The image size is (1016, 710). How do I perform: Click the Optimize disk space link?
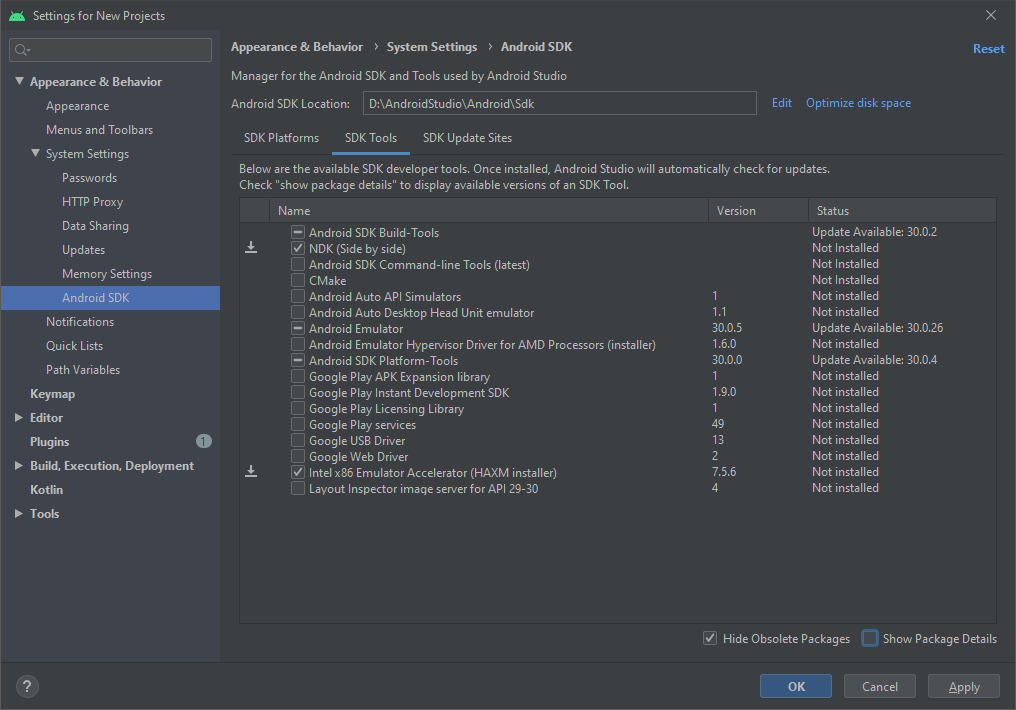coord(858,103)
